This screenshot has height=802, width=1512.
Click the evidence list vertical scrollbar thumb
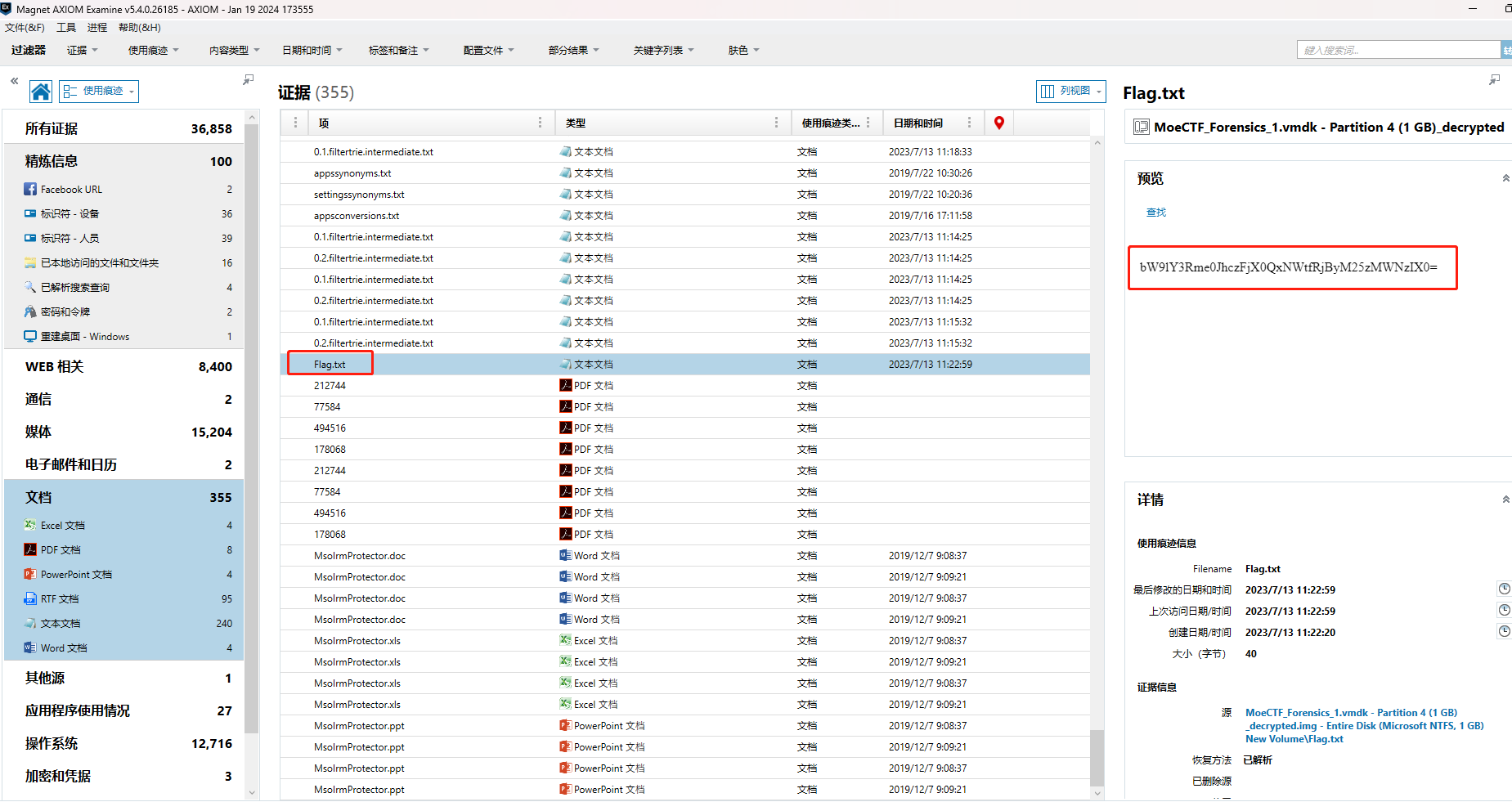point(1097,758)
